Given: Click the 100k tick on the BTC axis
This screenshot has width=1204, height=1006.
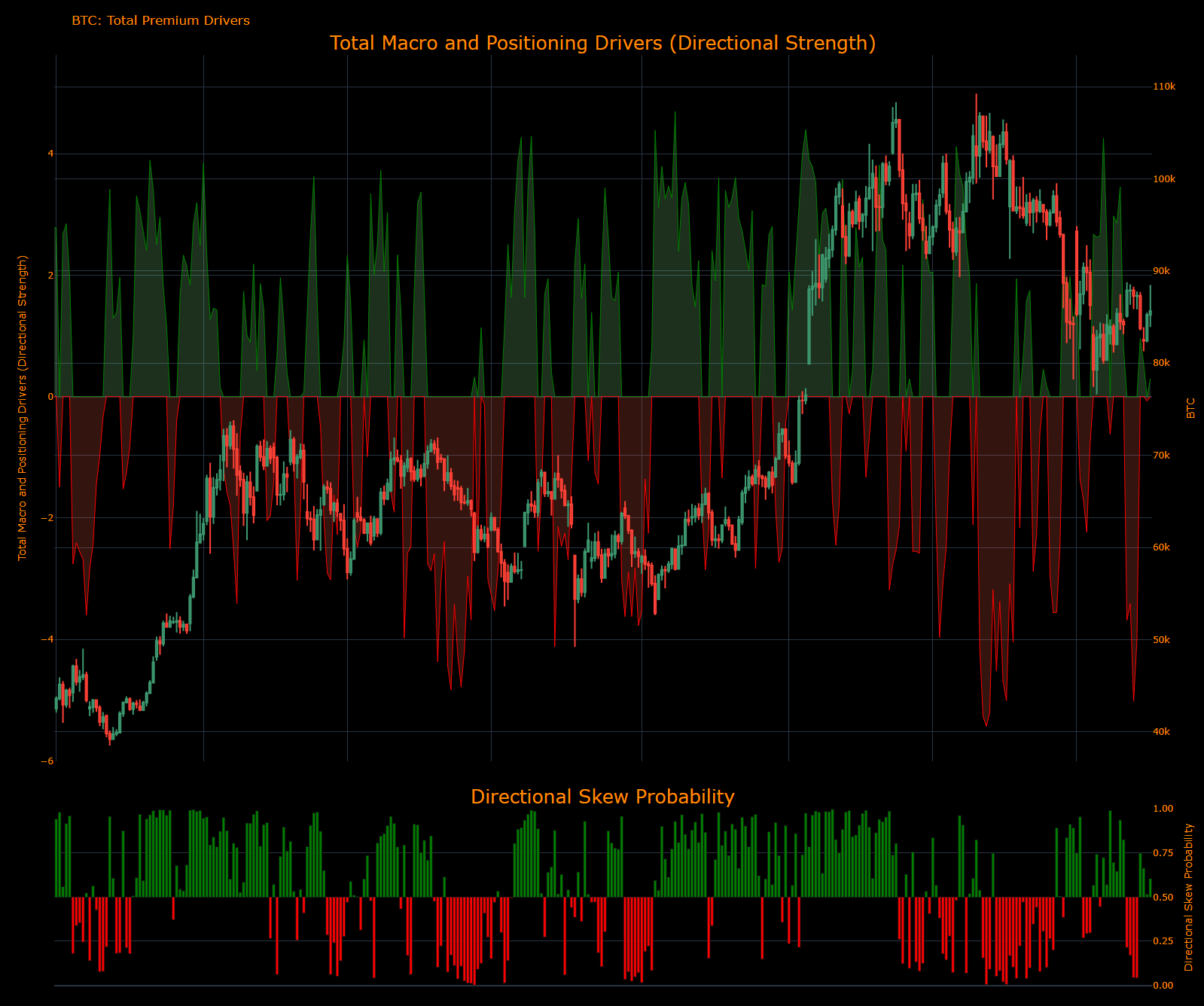Looking at the screenshot, I should click(x=1164, y=179).
